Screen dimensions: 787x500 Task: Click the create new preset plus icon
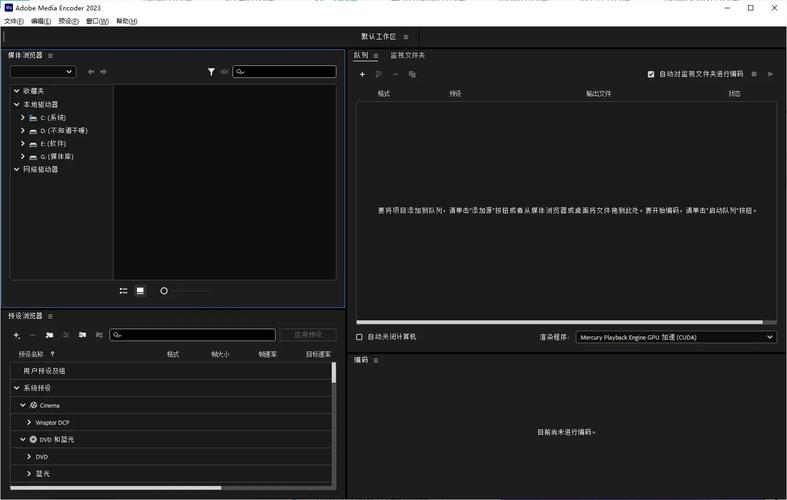tap(17, 335)
